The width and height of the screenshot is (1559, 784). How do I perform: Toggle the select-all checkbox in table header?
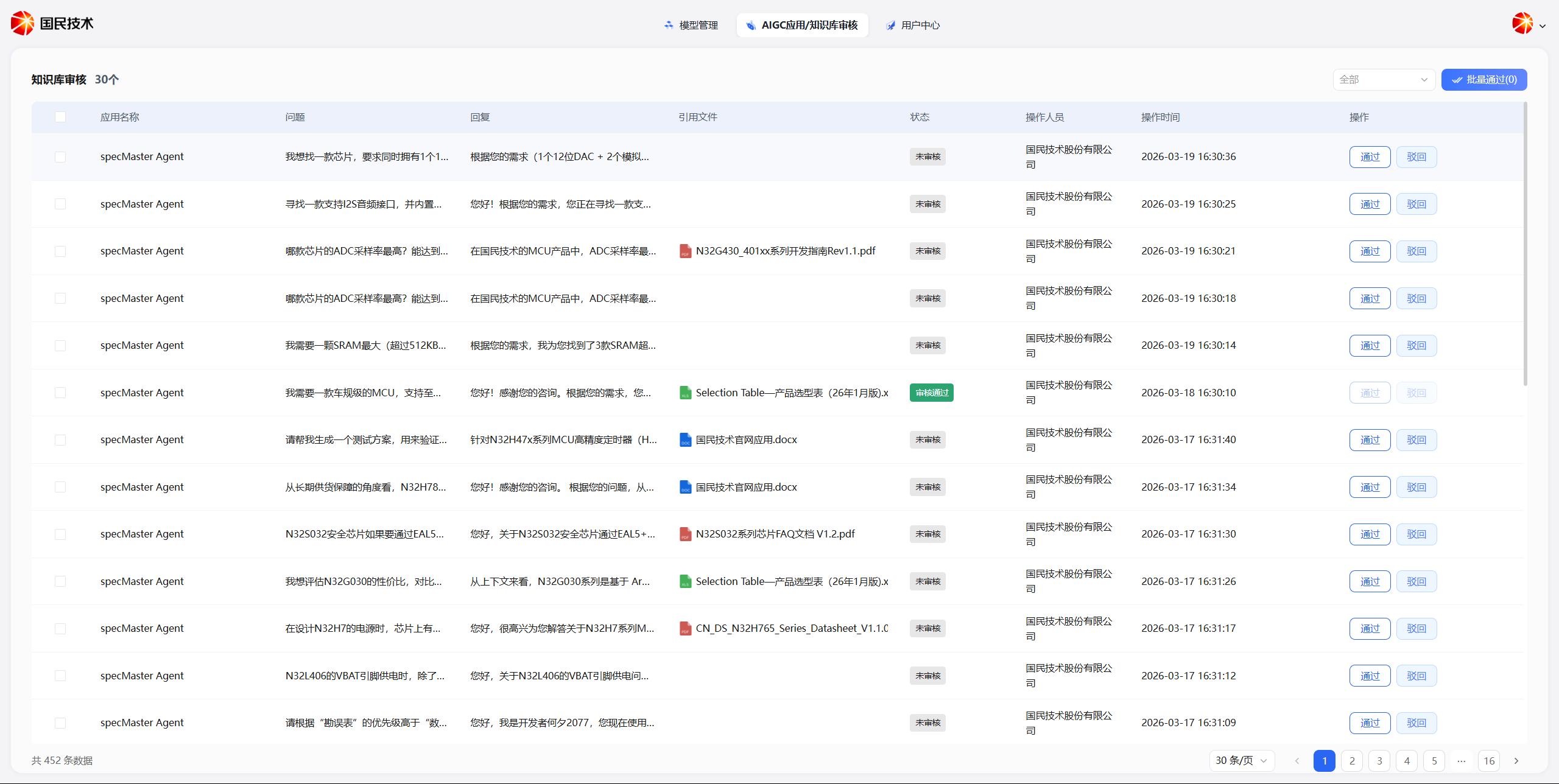pos(60,117)
